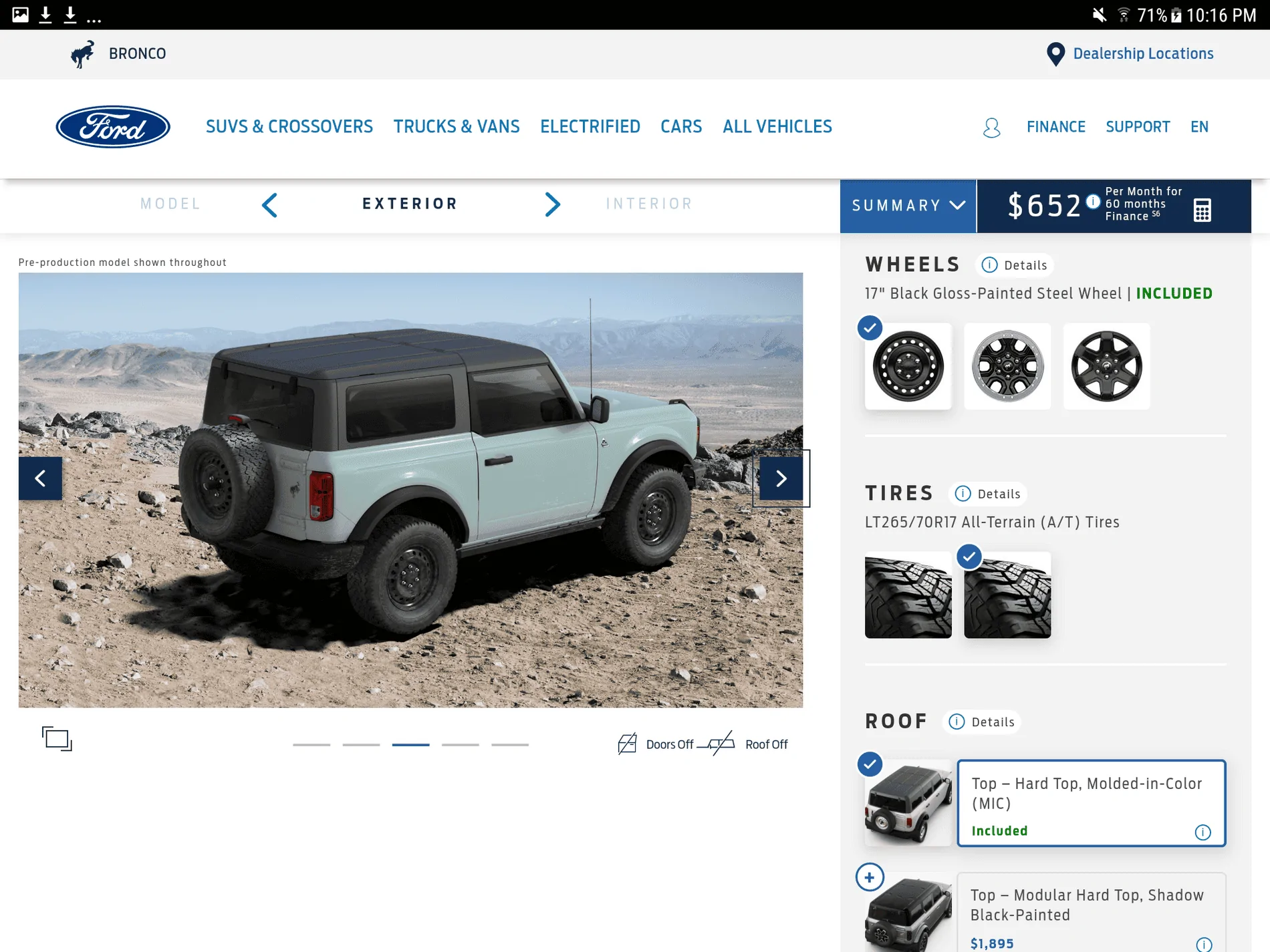1270x952 pixels.
Task: Select the black five-spoke wheel option
Action: (x=1107, y=366)
